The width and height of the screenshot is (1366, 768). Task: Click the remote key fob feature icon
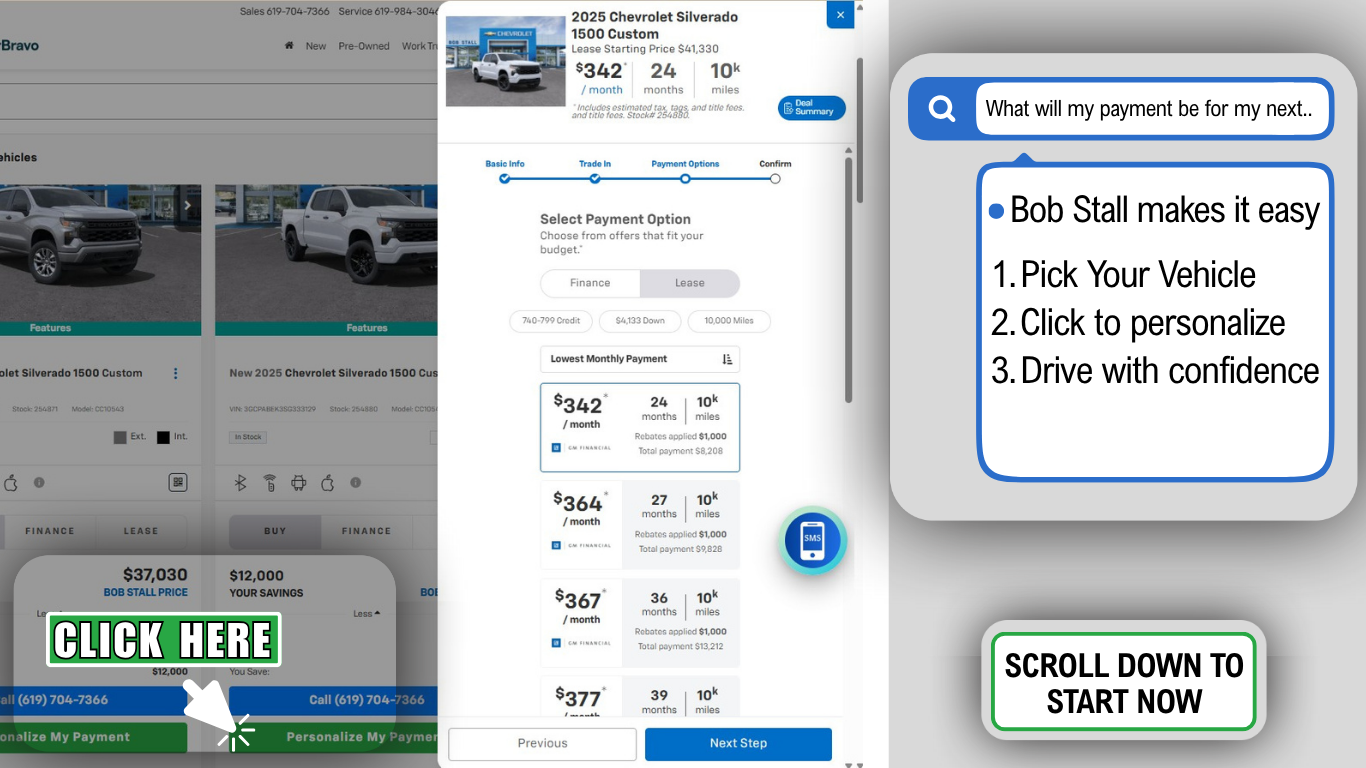pyautogui.click(x=269, y=483)
